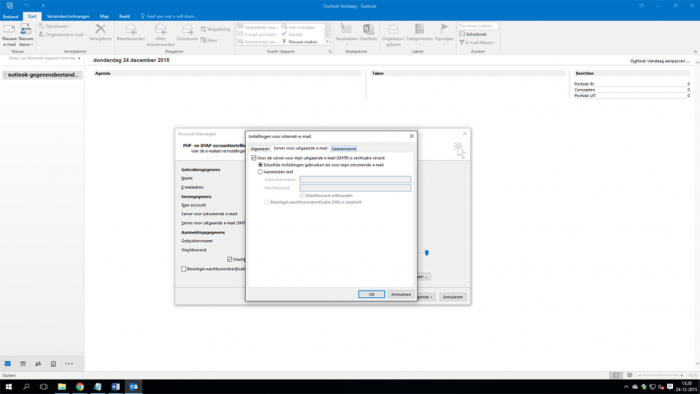Click OK in the e-mail settings dialog
Screen dimensions: 700x394
pyautogui.click(x=371, y=294)
